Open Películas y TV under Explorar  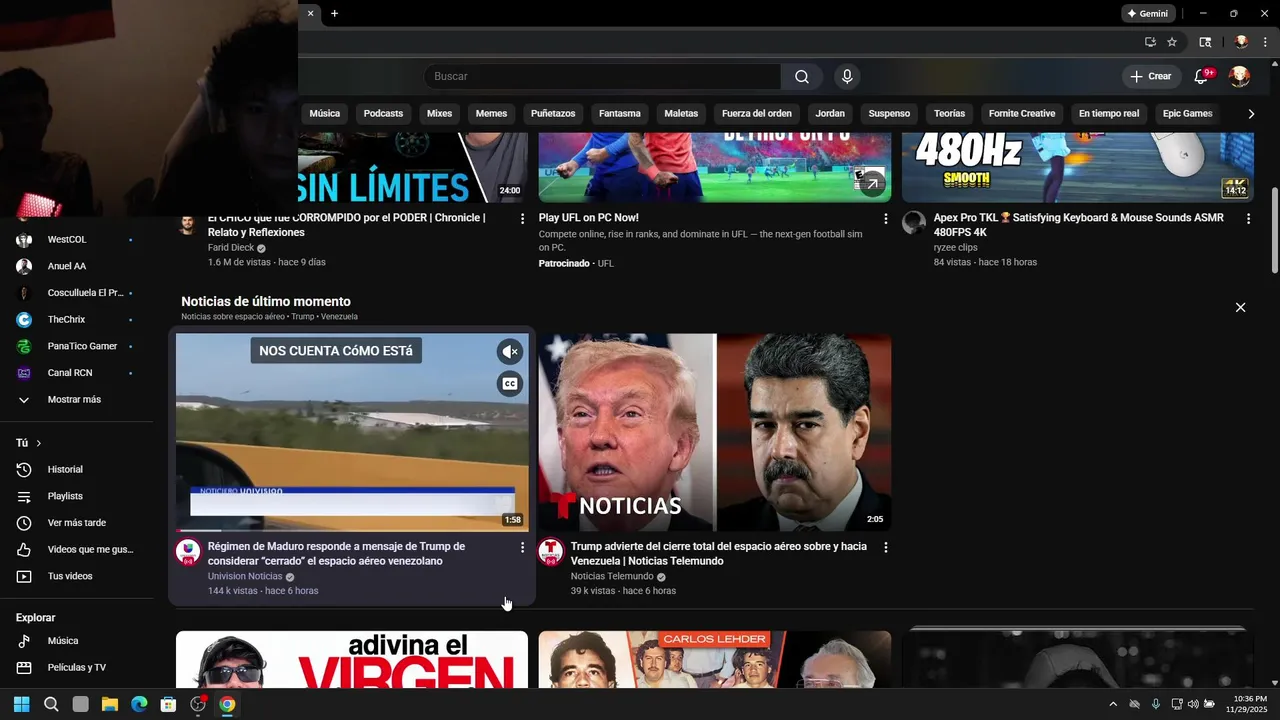pos(75,668)
